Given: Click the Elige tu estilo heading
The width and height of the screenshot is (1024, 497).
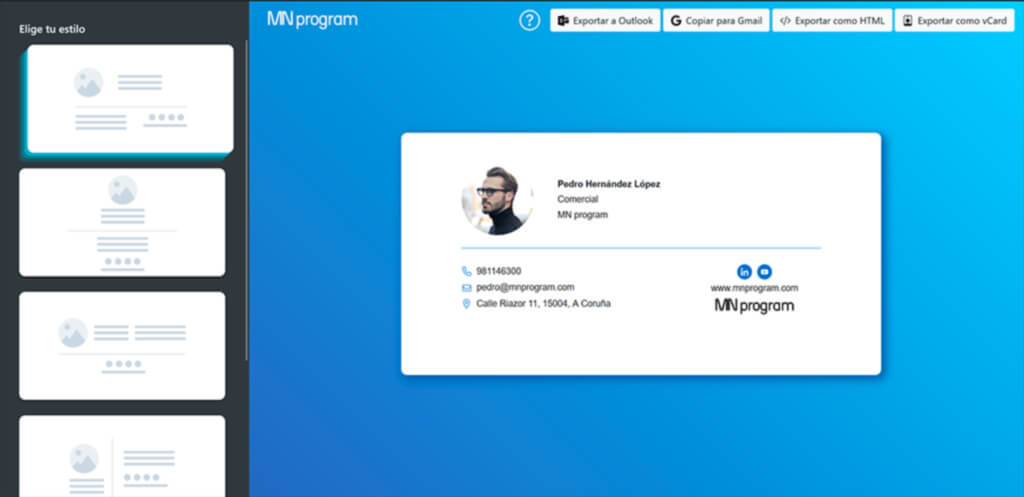Looking at the screenshot, I should click(52, 29).
